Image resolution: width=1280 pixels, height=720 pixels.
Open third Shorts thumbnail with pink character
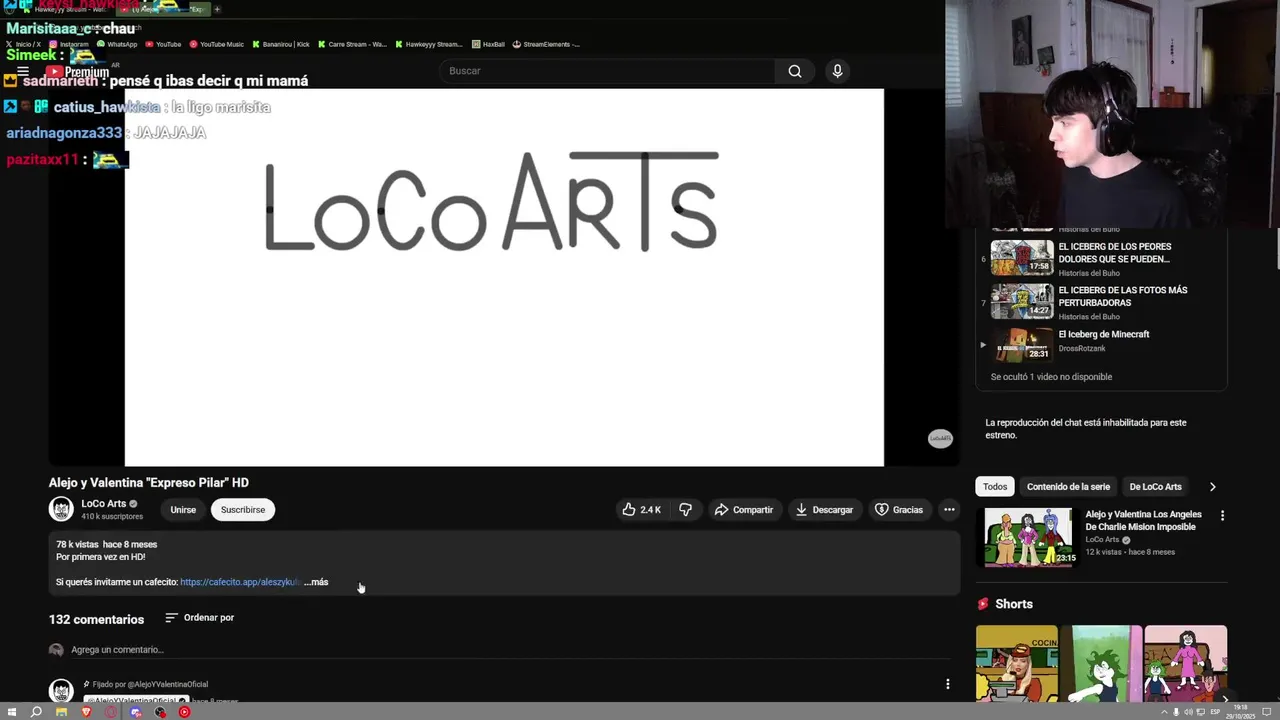[x=1185, y=664]
